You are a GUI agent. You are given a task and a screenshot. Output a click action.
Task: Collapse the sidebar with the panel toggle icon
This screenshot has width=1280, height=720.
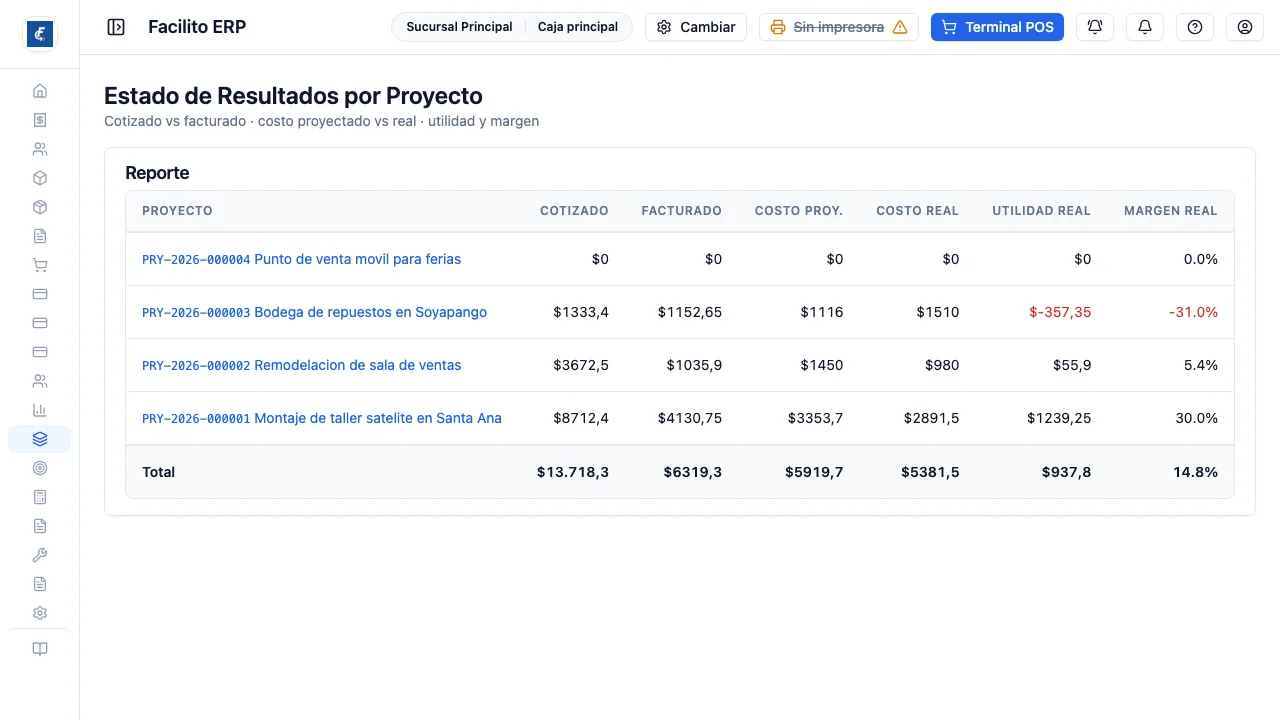pyautogui.click(x=116, y=27)
